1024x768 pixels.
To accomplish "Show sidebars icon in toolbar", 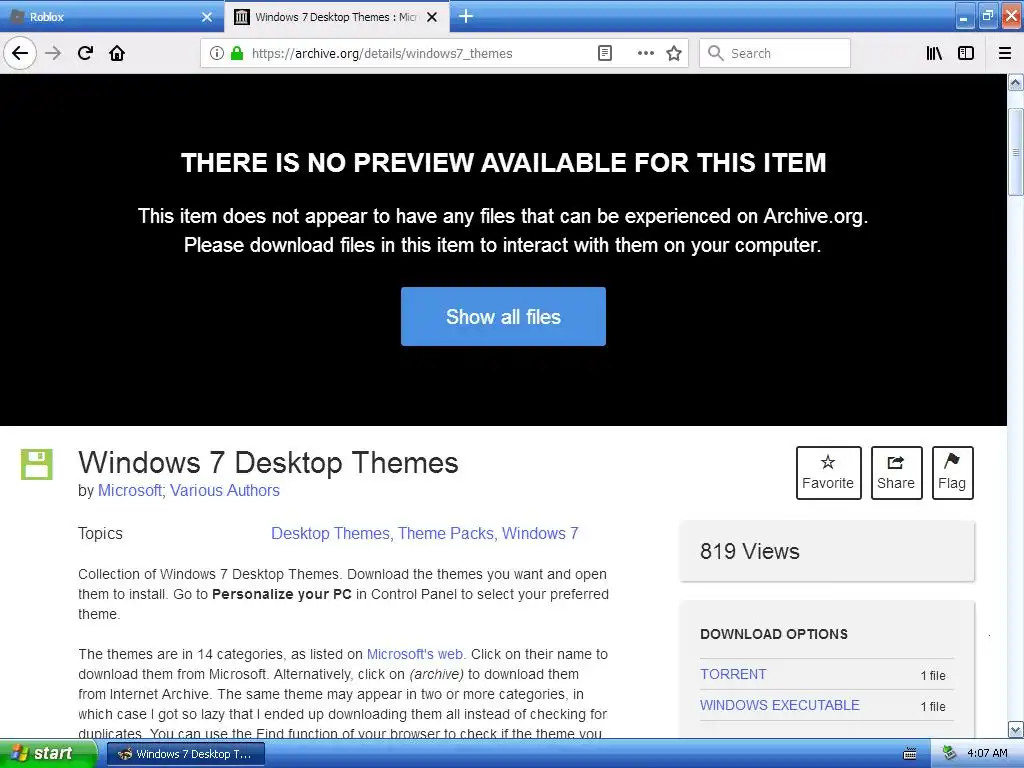I will 966,54.
